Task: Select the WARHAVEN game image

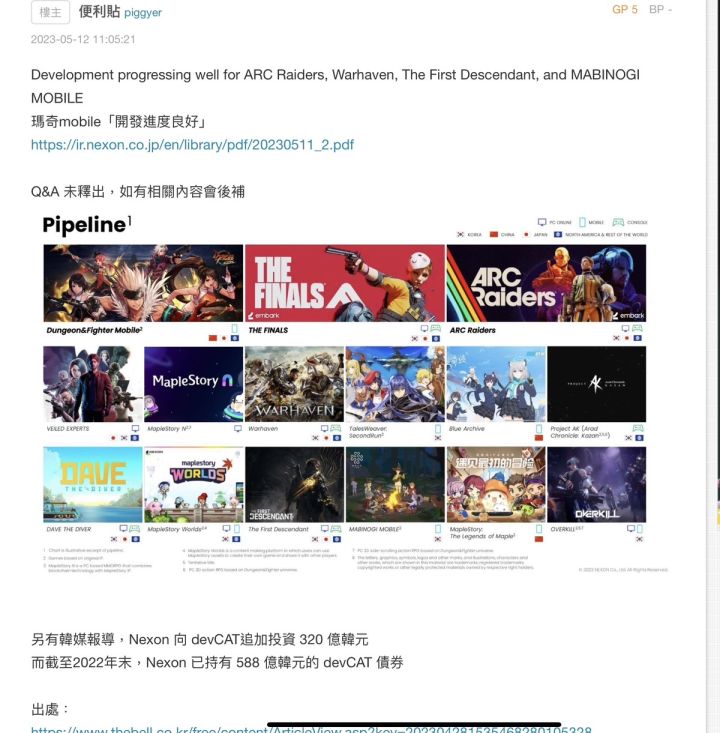Action: pos(295,384)
